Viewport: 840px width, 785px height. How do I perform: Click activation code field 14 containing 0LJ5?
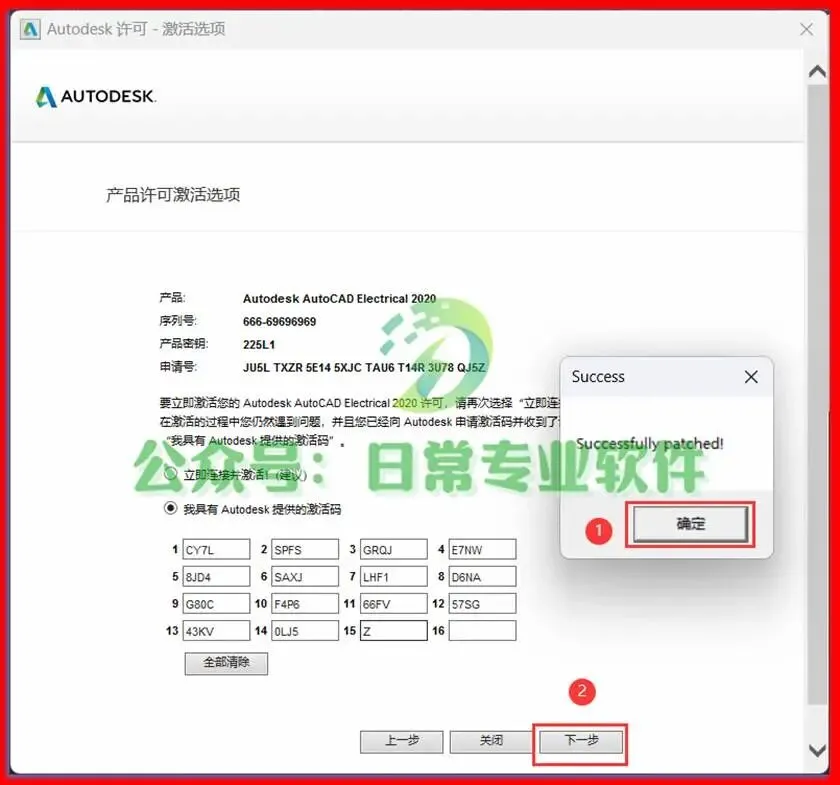click(305, 631)
